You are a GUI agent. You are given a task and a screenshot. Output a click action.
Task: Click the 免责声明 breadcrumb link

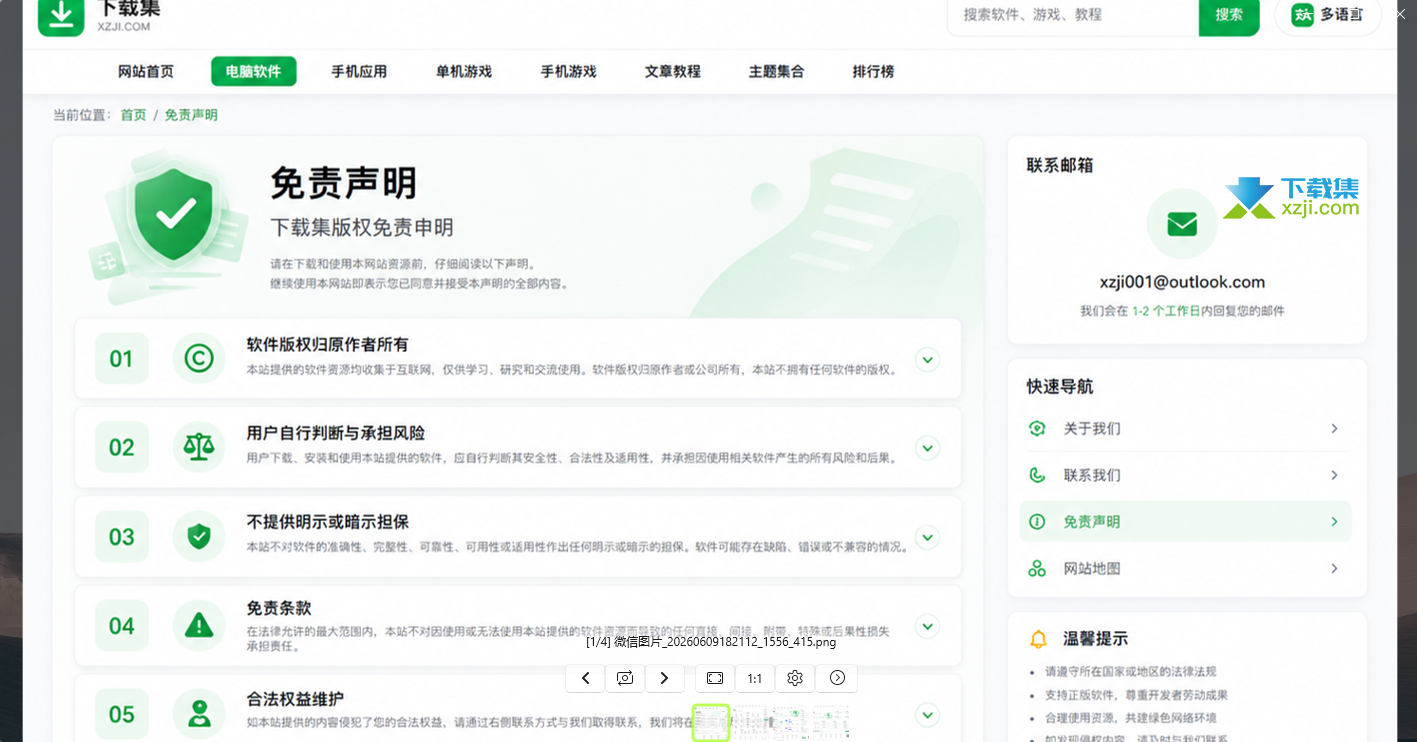click(x=191, y=115)
